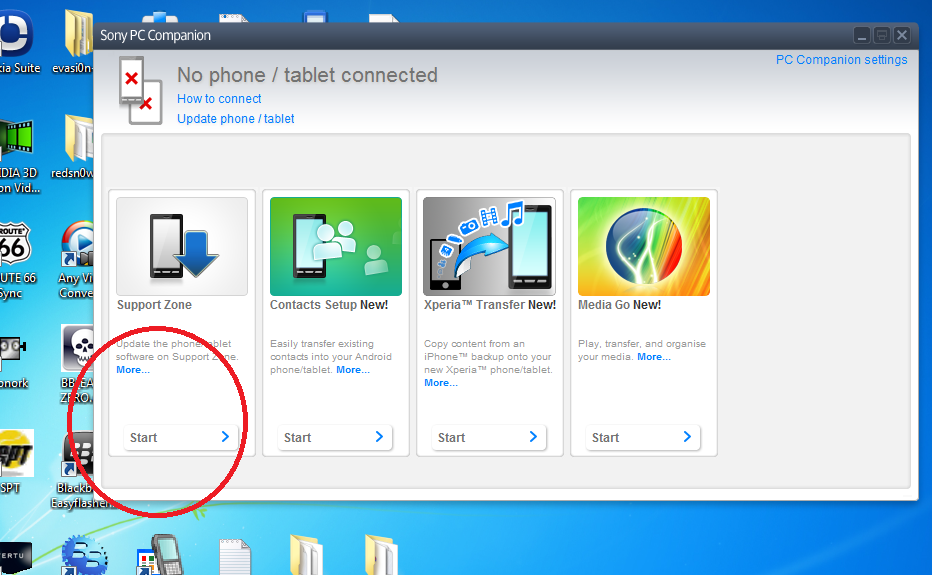The image size is (932, 575).
Task: Open the Update phone / tablet link
Action: (x=235, y=119)
